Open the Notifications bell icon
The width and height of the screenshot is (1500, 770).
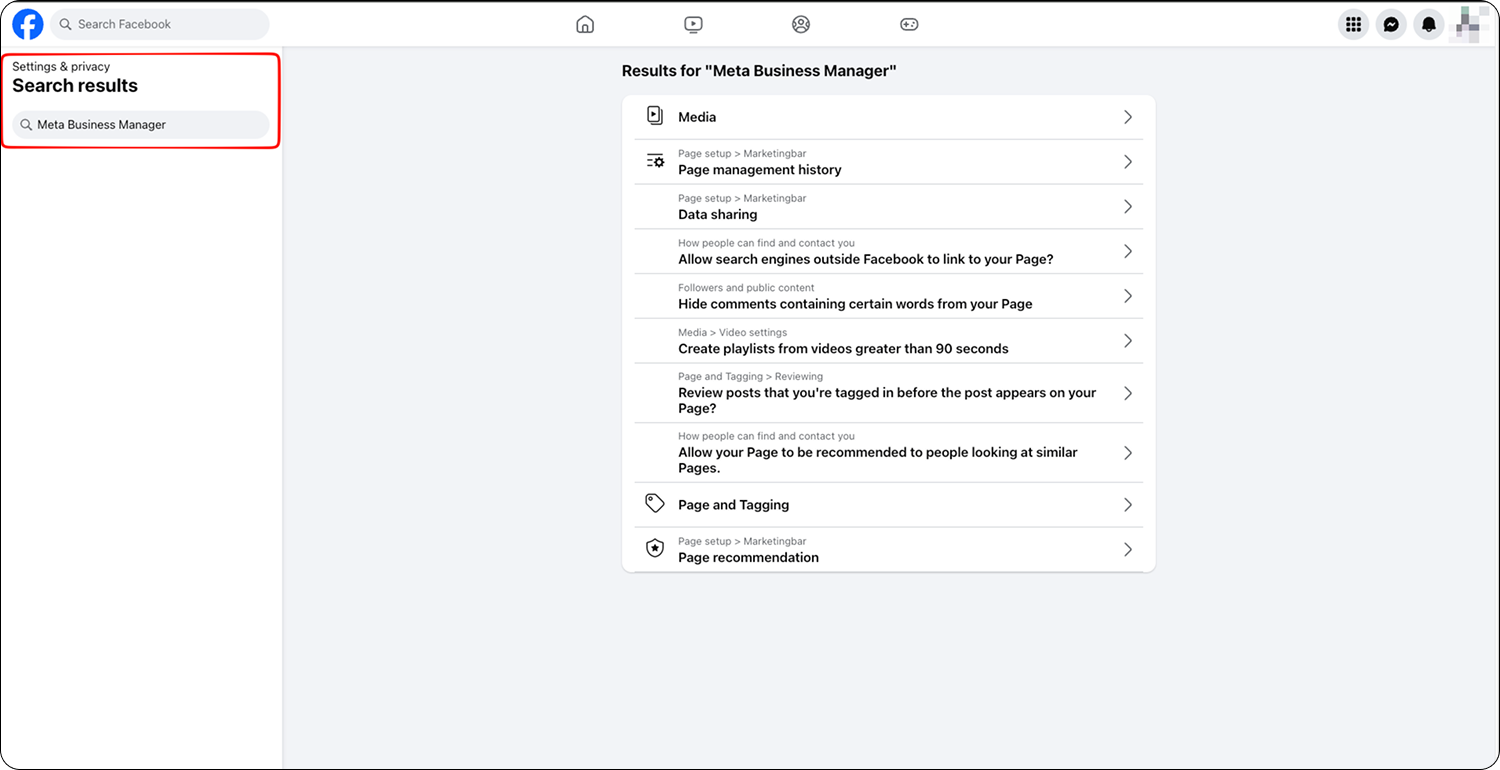[x=1429, y=25]
